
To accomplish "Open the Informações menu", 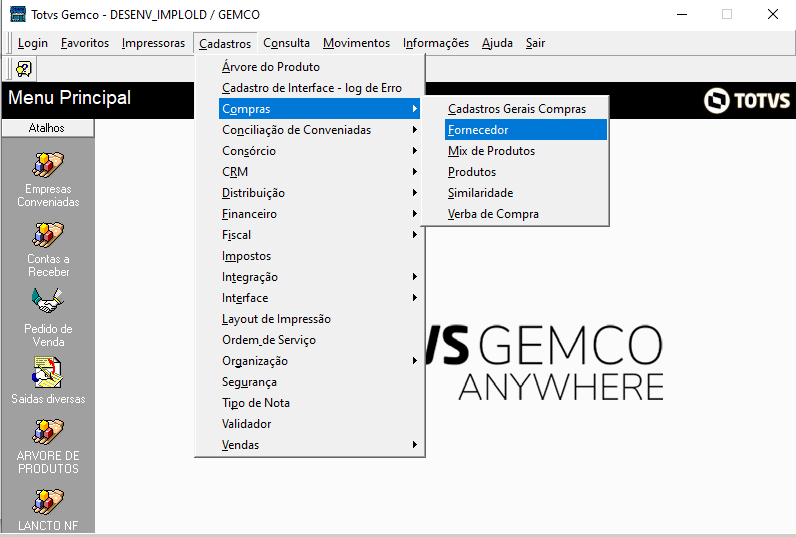I will pyautogui.click(x=436, y=43).
